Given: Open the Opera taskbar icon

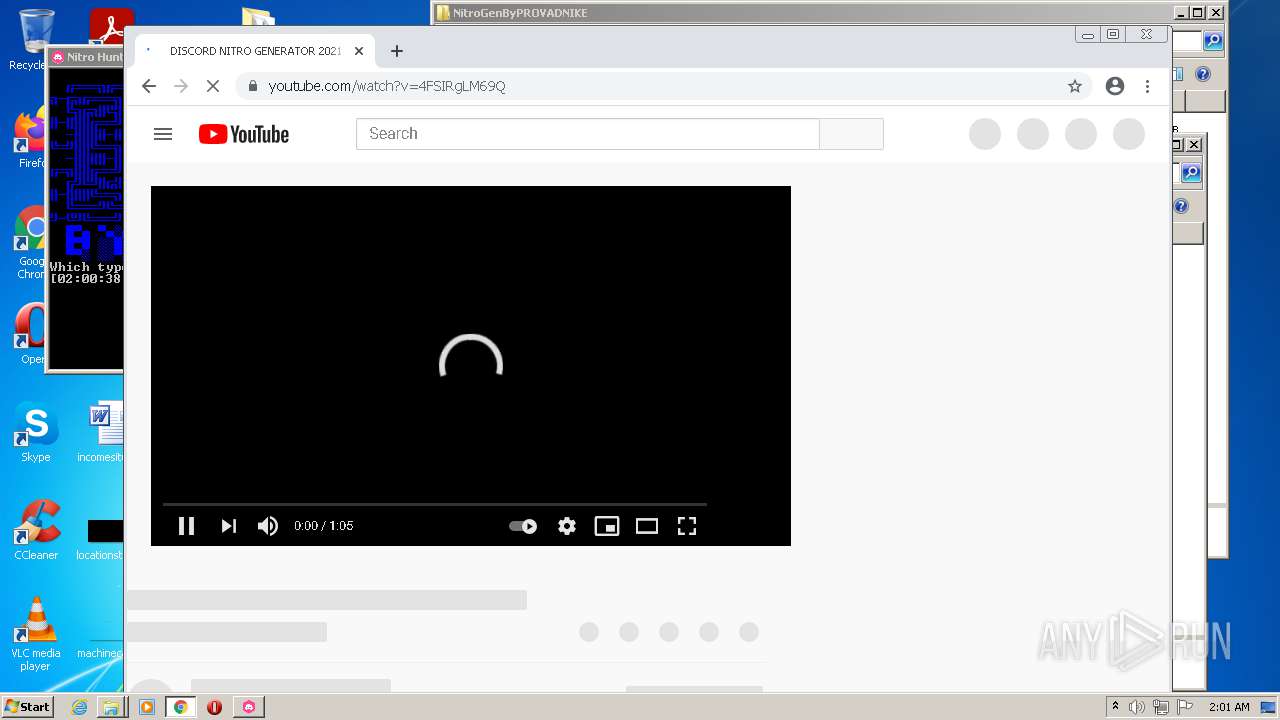Looking at the screenshot, I should tap(214, 707).
